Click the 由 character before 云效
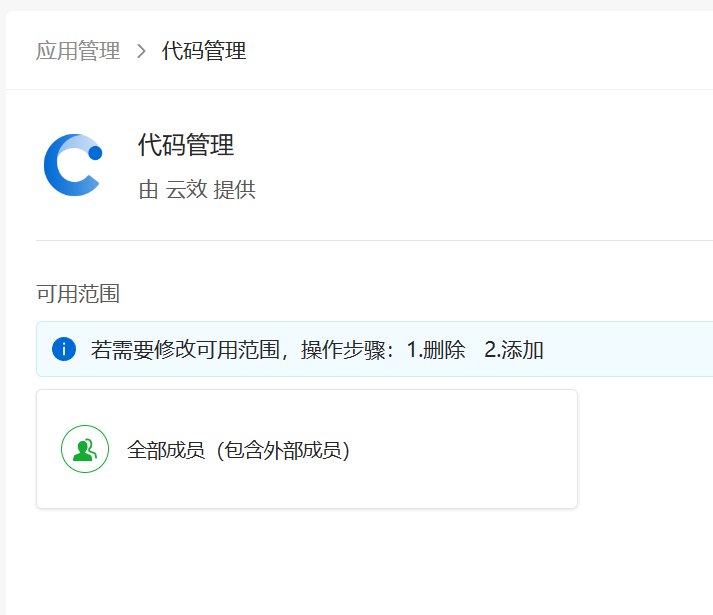This screenshot has width=713, height=615. click(x=149, y=189)
